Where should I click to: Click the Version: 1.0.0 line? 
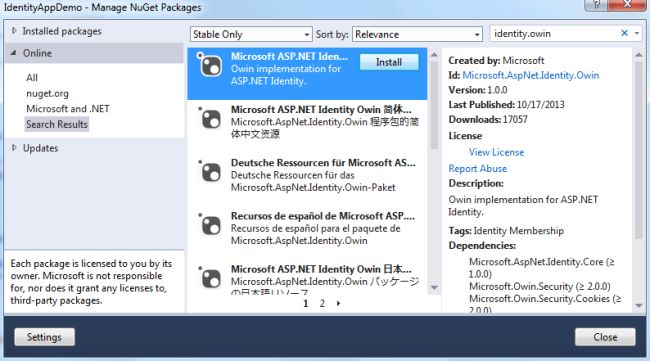[478, 90]
